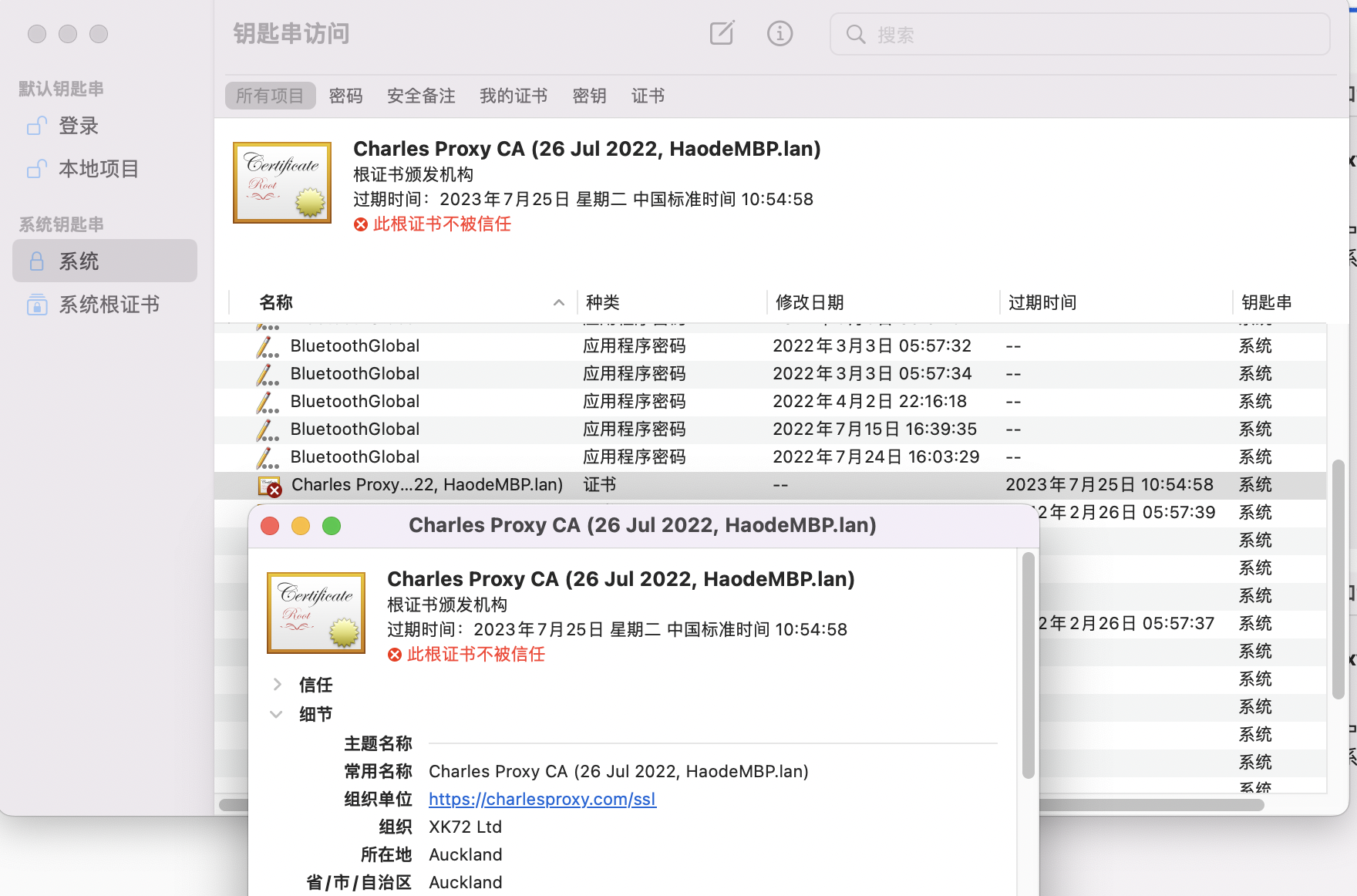This screenshot has height=896, width=1357.
Task: Switch to the 证书 tab
Action: [648, 96]
